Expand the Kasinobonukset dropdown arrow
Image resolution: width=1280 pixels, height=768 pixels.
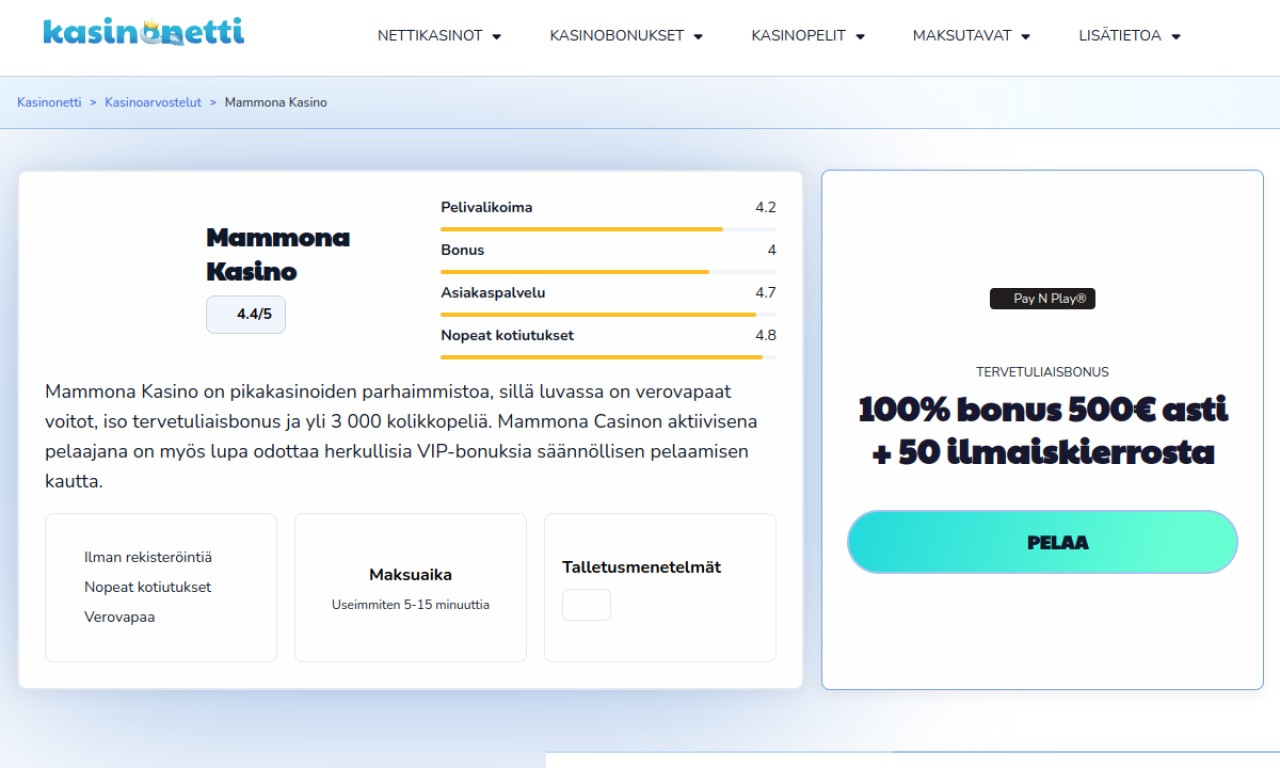[698, 37]
